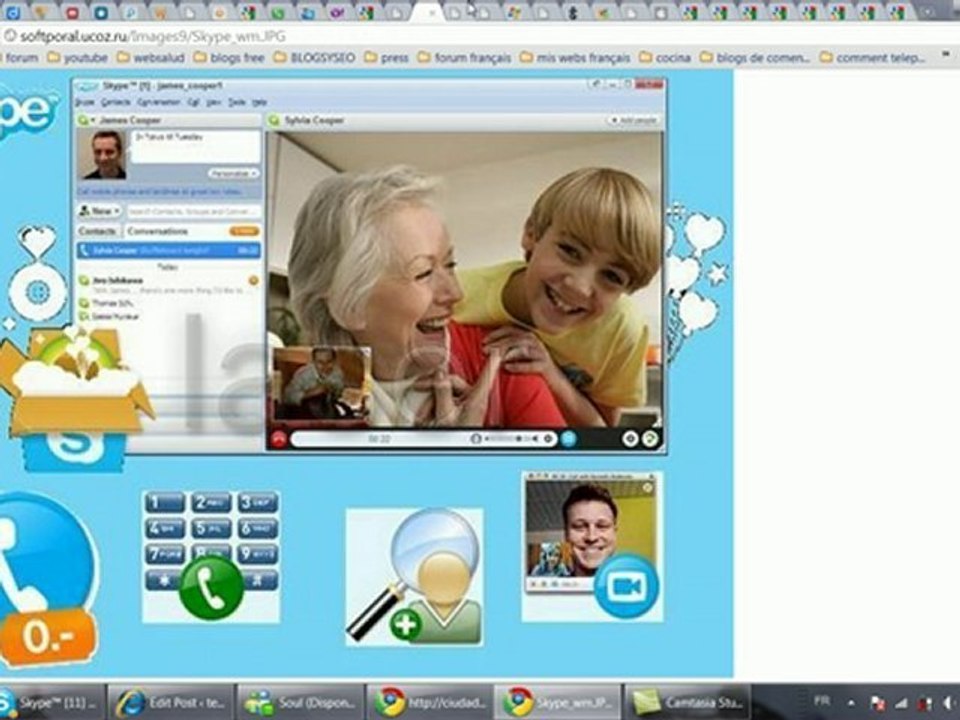960x720 pixels.
Task: Click the mood message text box
Action: [196, 147]
